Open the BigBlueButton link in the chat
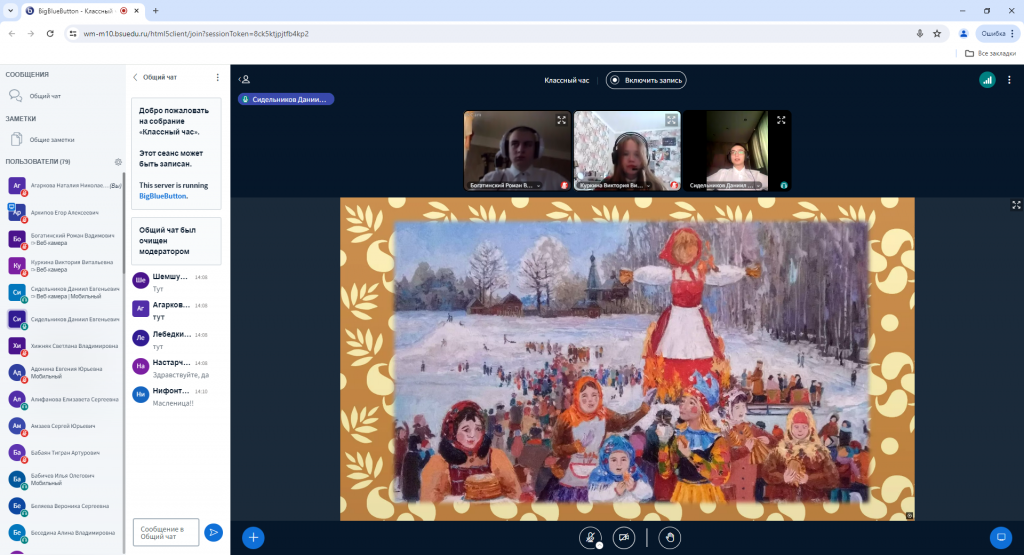The height and width of the screenshot is (555, 1024). point(163,196)
